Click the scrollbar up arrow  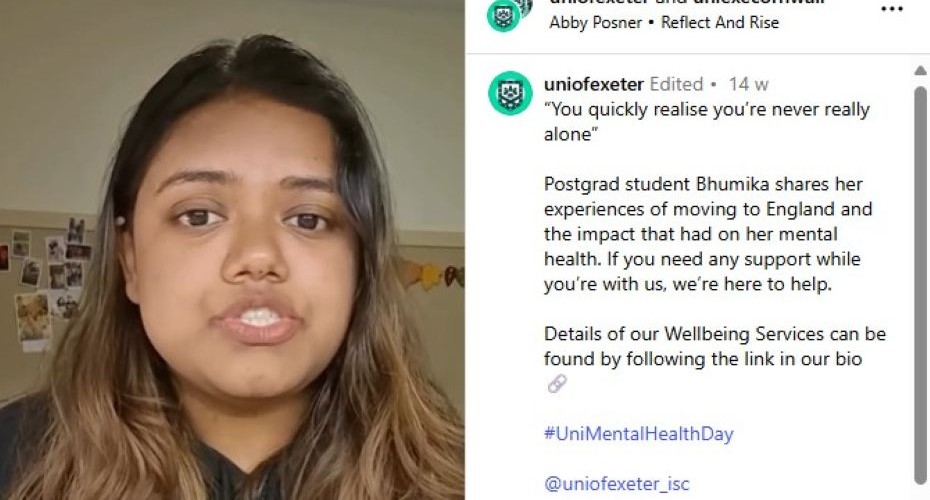[920, 70]
